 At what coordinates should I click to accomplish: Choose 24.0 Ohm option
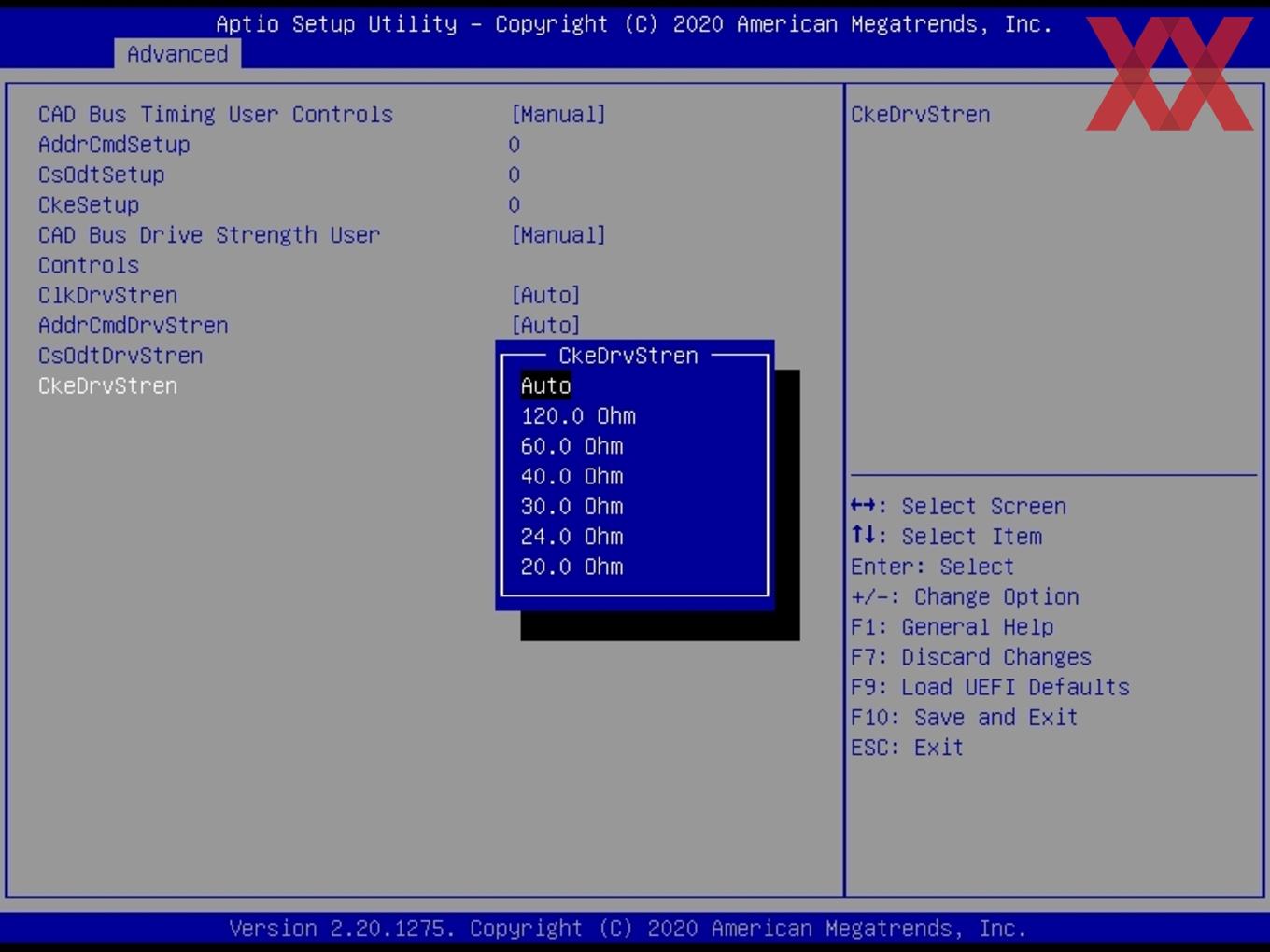click(571, 537)
